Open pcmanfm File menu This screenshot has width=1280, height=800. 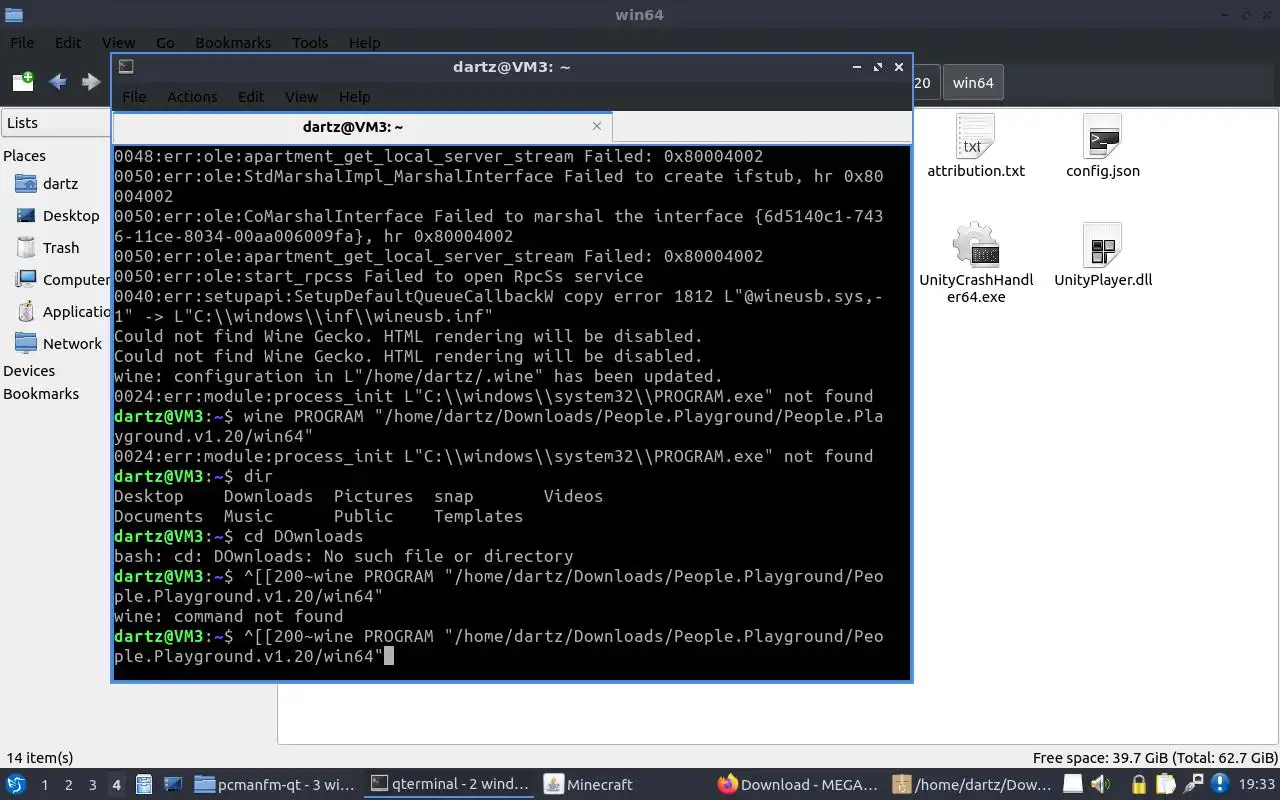[x=22, y=43]
